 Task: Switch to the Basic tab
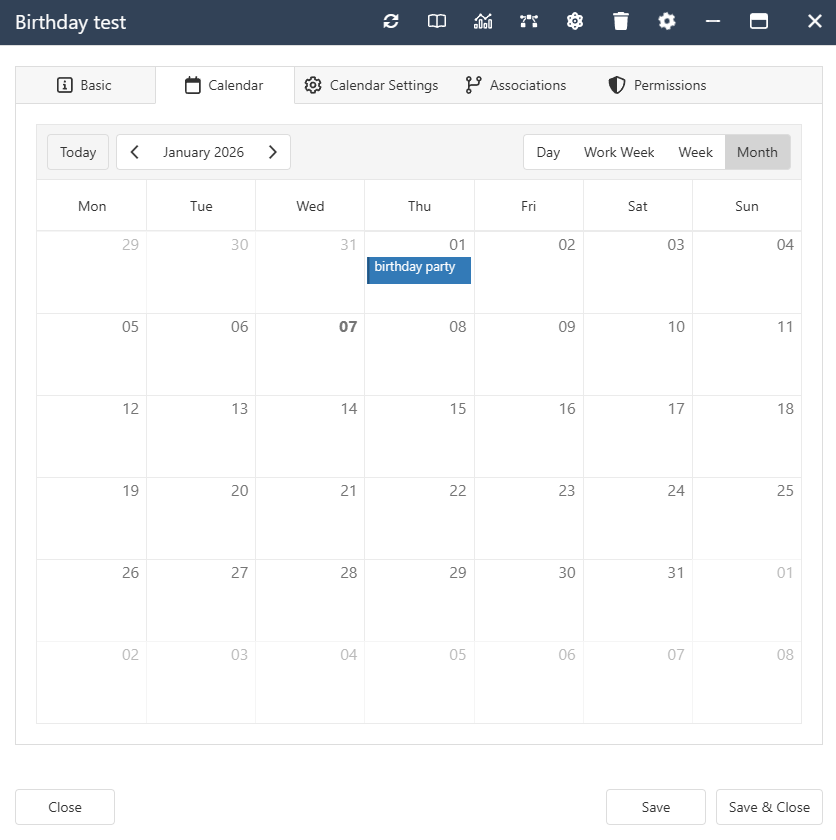(x=85, y=85)
